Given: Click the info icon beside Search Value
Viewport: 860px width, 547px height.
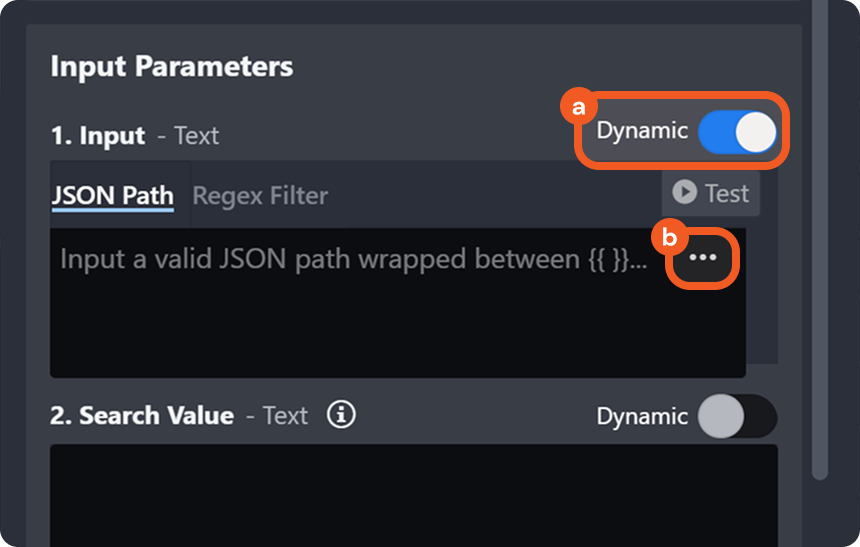Looking at the screenshot, I should (x=341, y=415).
